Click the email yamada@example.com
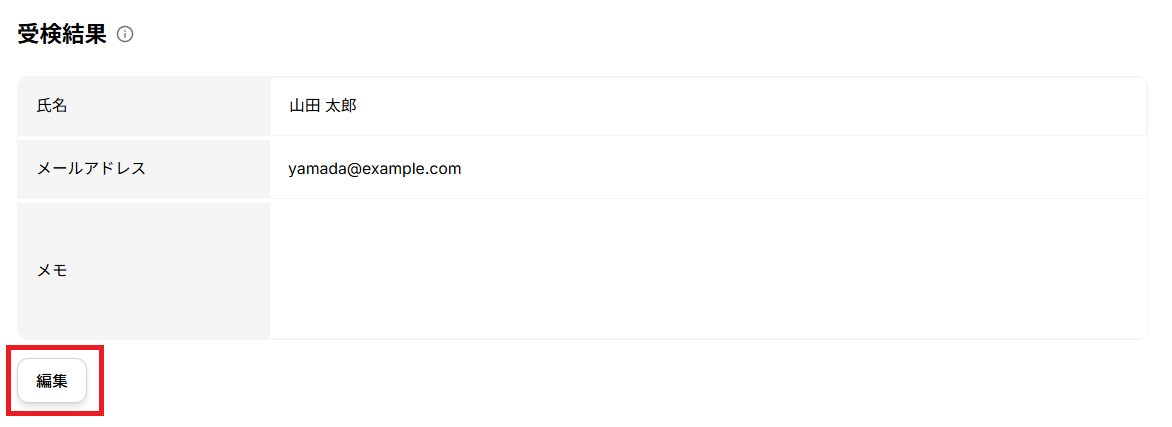 [x=374, y=168]
